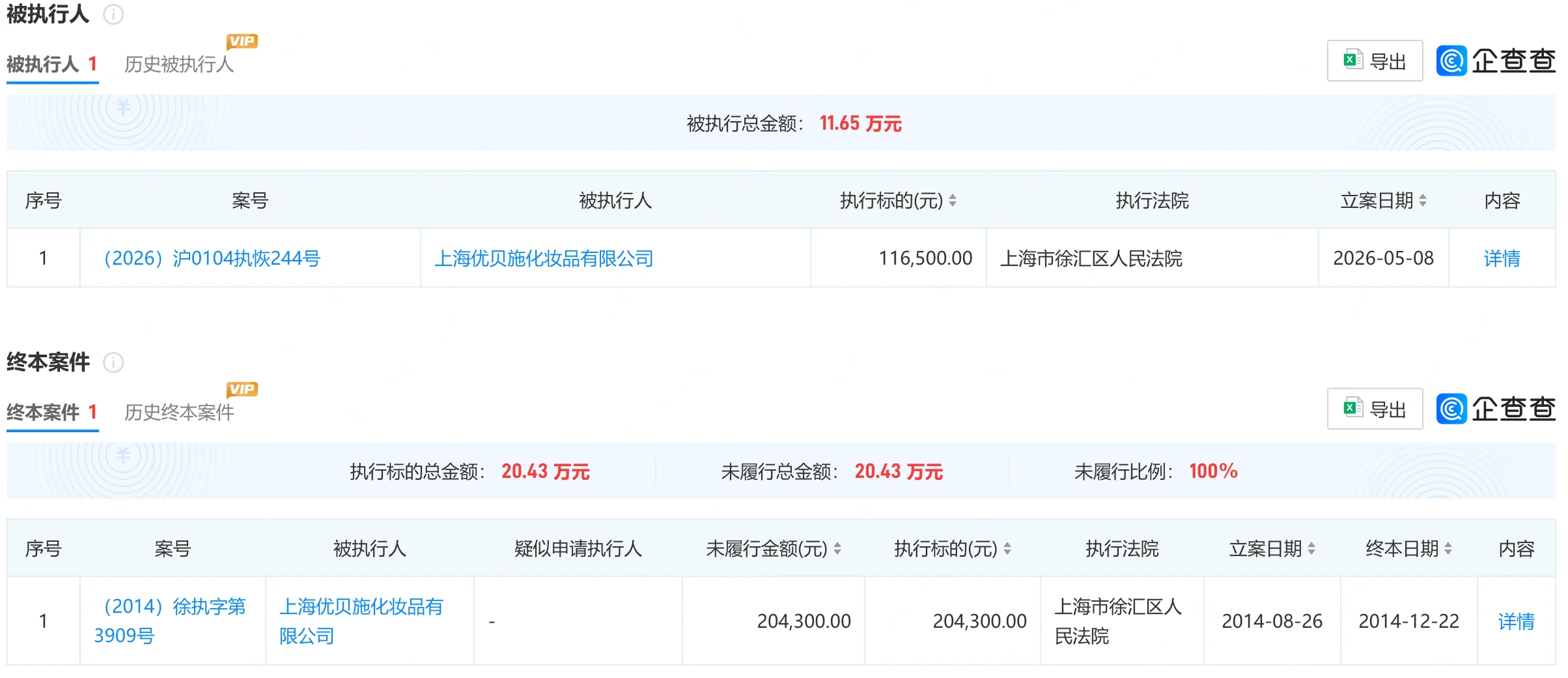Image resolution: width=1568 pixels, height=678 pixels.
Task: Click info icon beside 终本案件 heading
Action: pos(113,362)
